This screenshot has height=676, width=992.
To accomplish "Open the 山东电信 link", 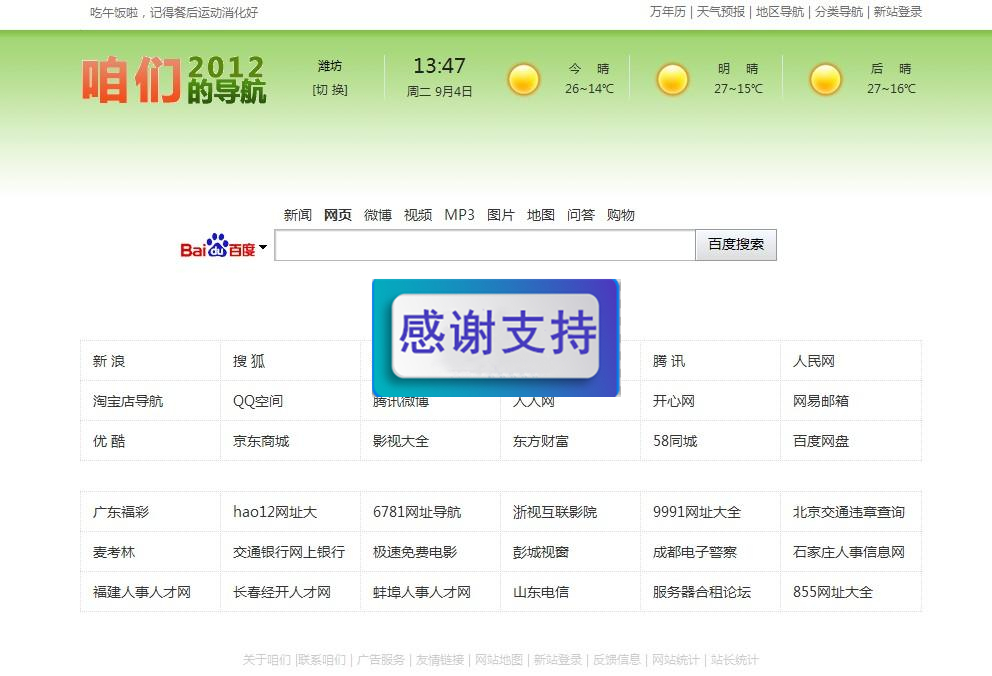I will click(540, 592).
